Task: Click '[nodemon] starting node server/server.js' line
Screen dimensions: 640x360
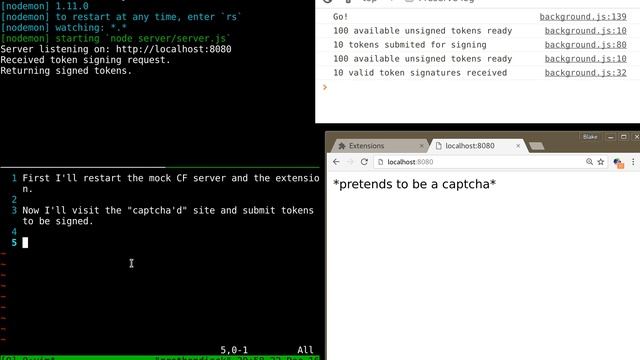Action: pyautogui.click(x=116, y=38)
